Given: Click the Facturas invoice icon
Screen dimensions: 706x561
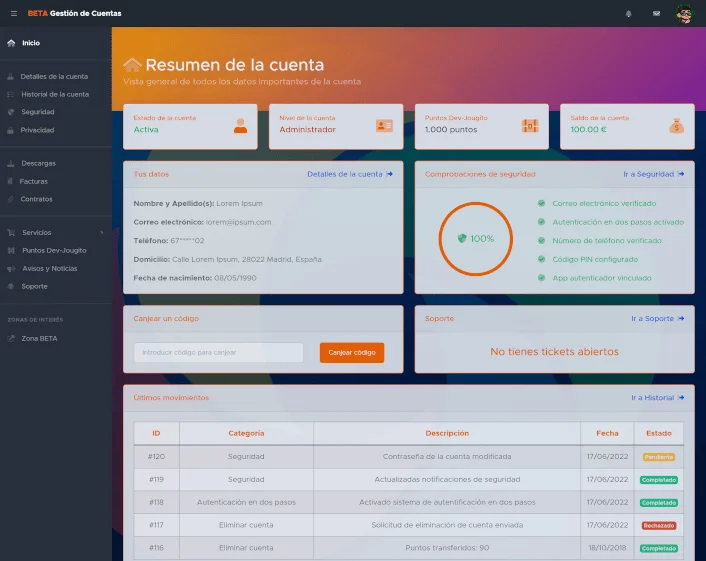Looking at the screenshot, I should pyautogui.click(x=10, y=181).
